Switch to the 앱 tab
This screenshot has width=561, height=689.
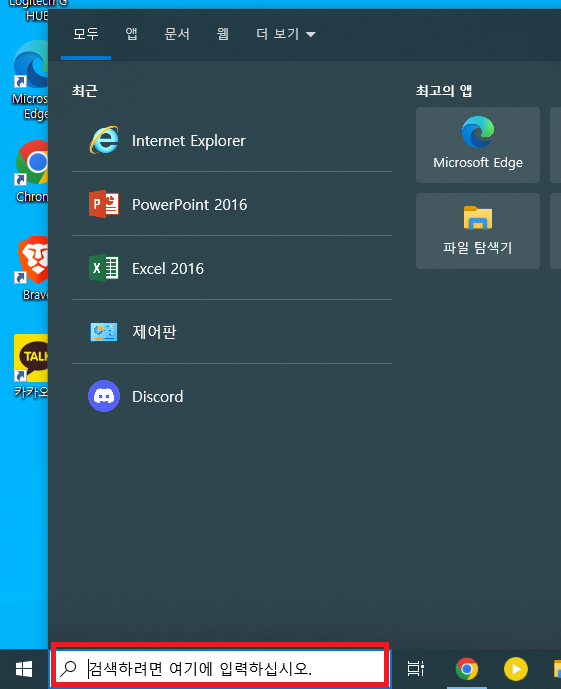131,34
